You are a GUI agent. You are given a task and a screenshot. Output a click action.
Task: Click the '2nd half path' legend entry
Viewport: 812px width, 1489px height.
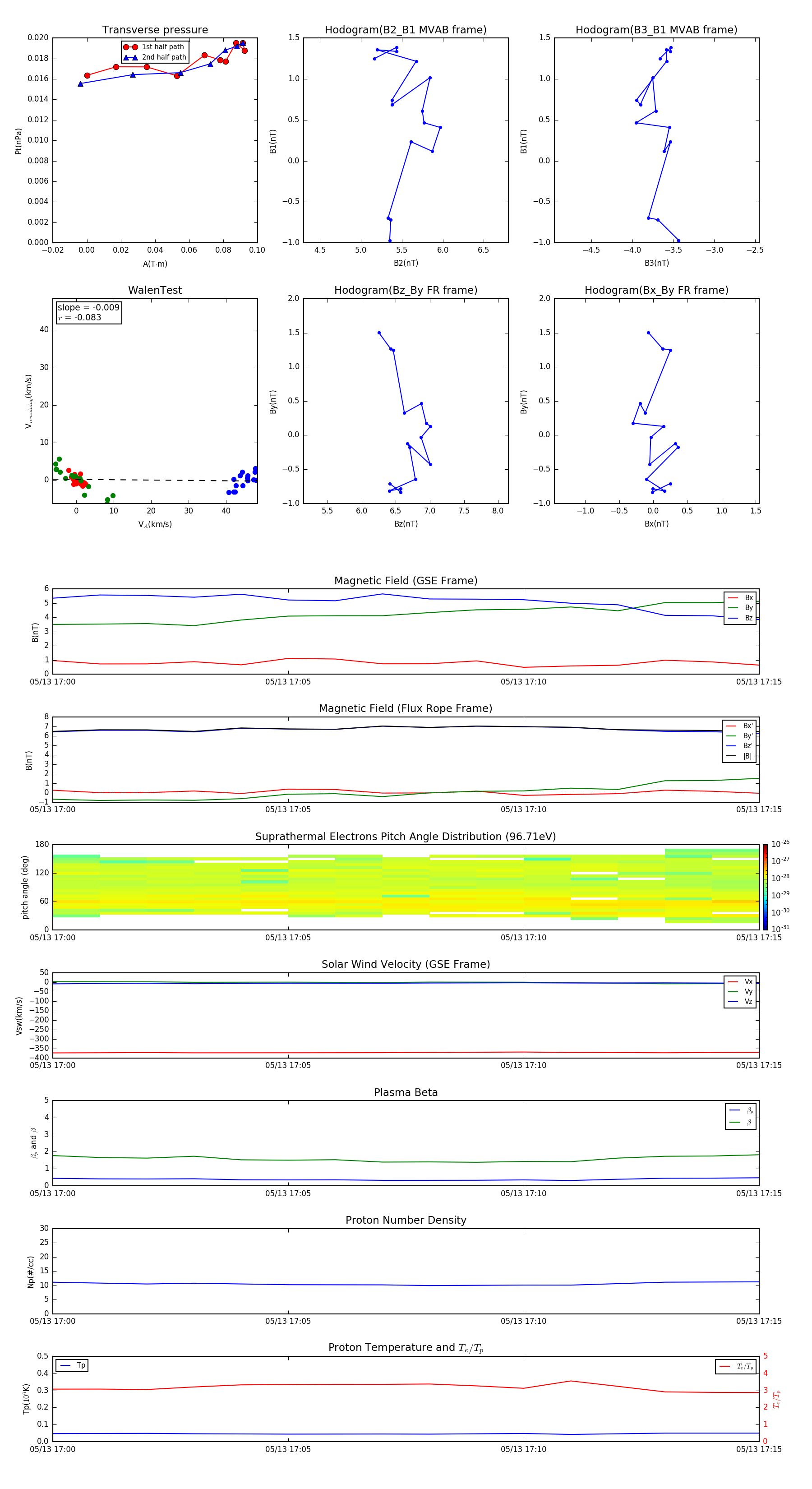(155, 57)
